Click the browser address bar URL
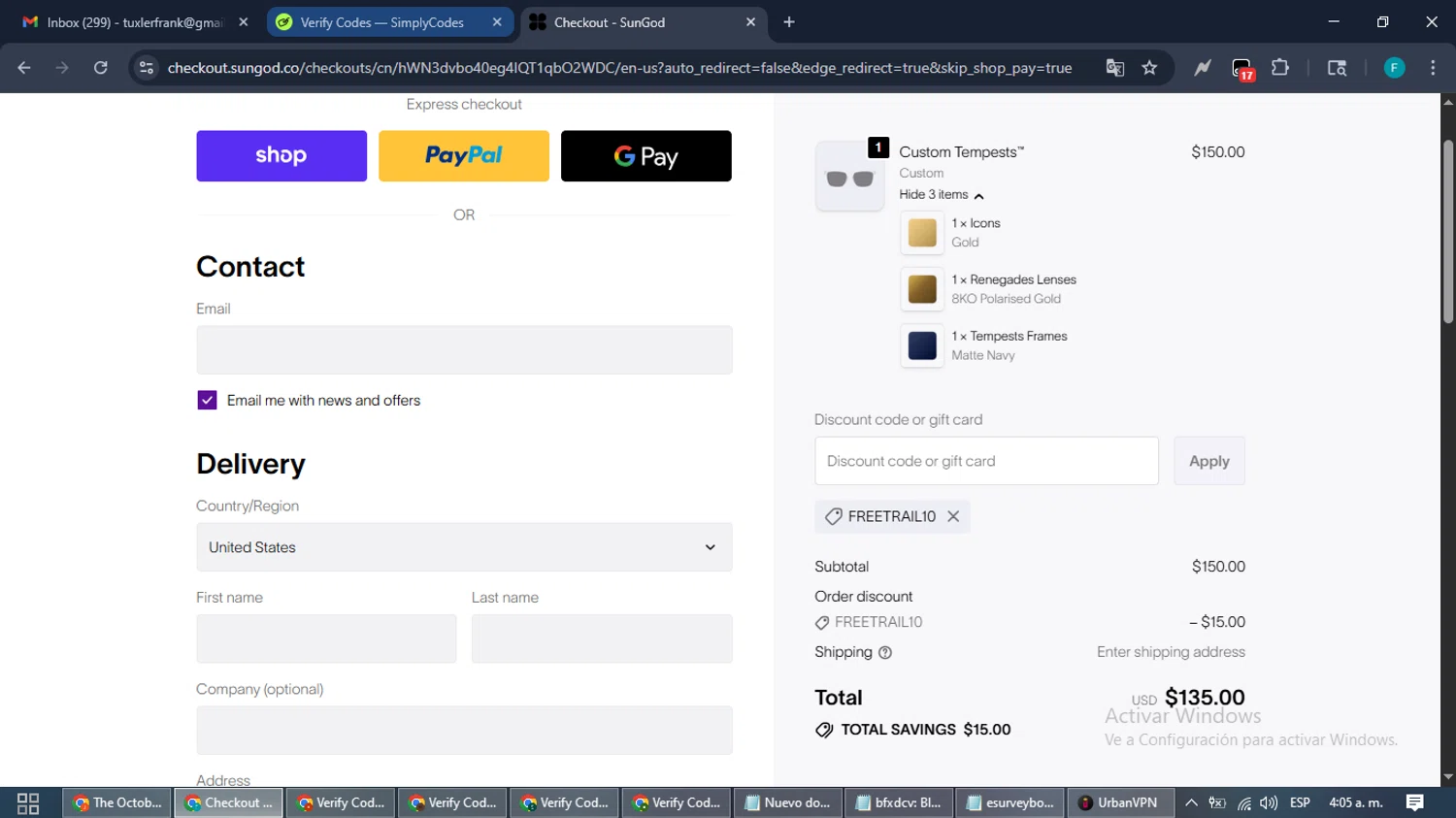Viewport: 1456px width, 818px height. point(619,68)
